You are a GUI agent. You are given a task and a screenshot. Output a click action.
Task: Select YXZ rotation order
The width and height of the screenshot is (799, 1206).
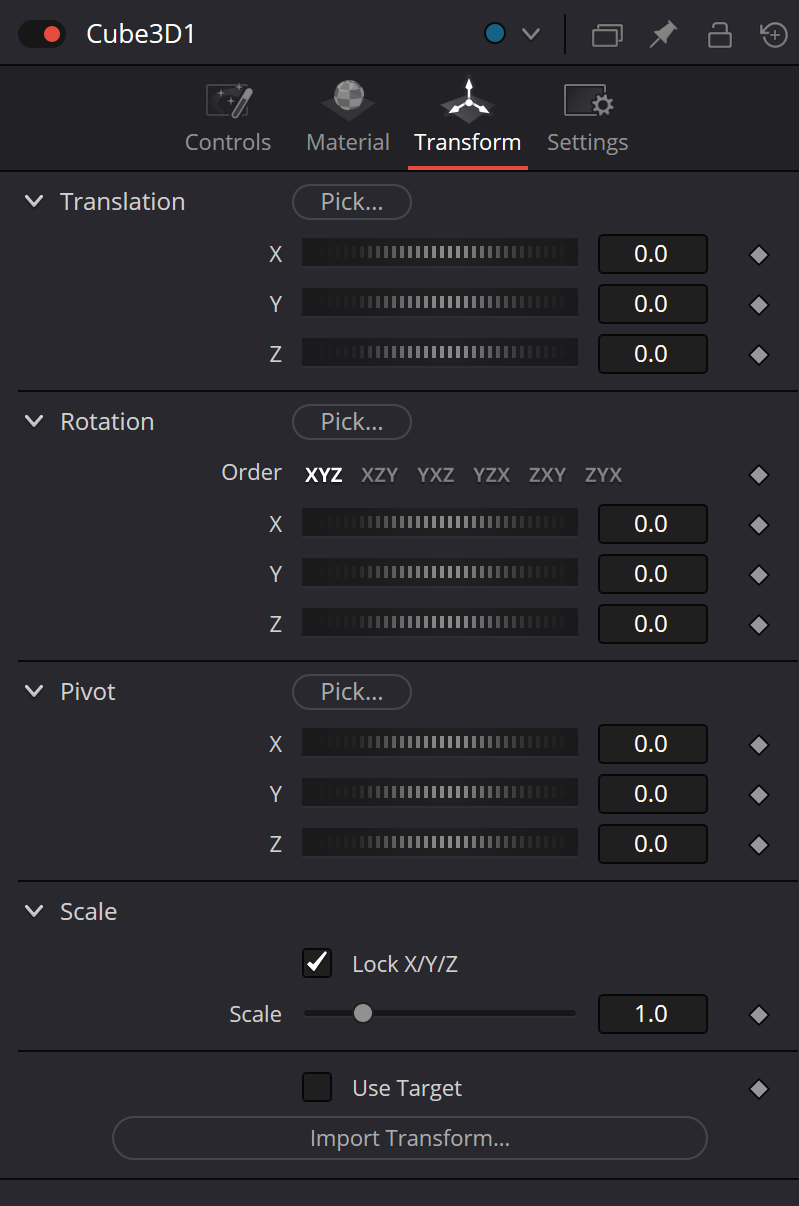436,475
